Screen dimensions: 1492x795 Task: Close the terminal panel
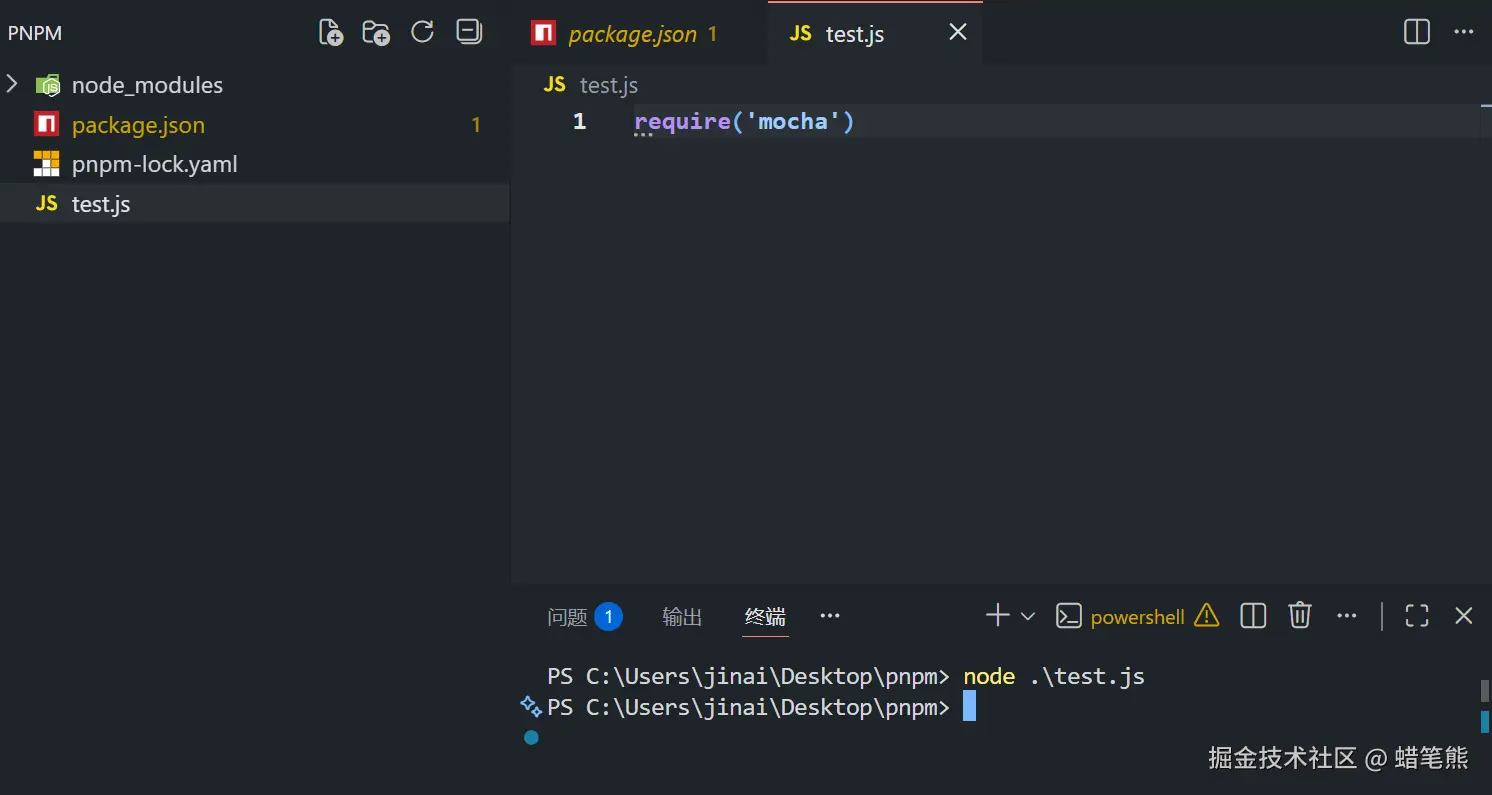[1464, 615]
